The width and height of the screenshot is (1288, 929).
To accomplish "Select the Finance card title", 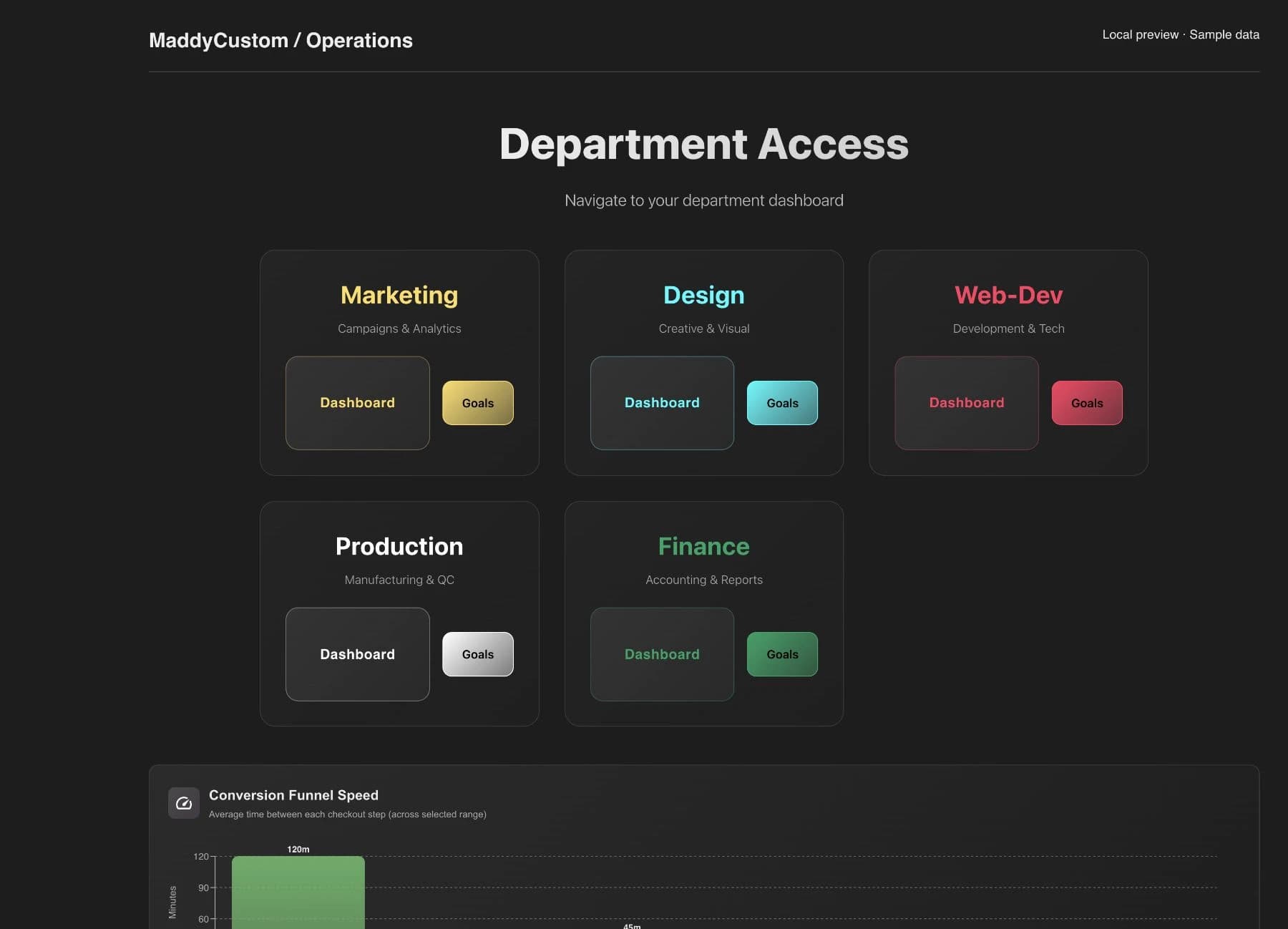I will click(x=704, y=546).
